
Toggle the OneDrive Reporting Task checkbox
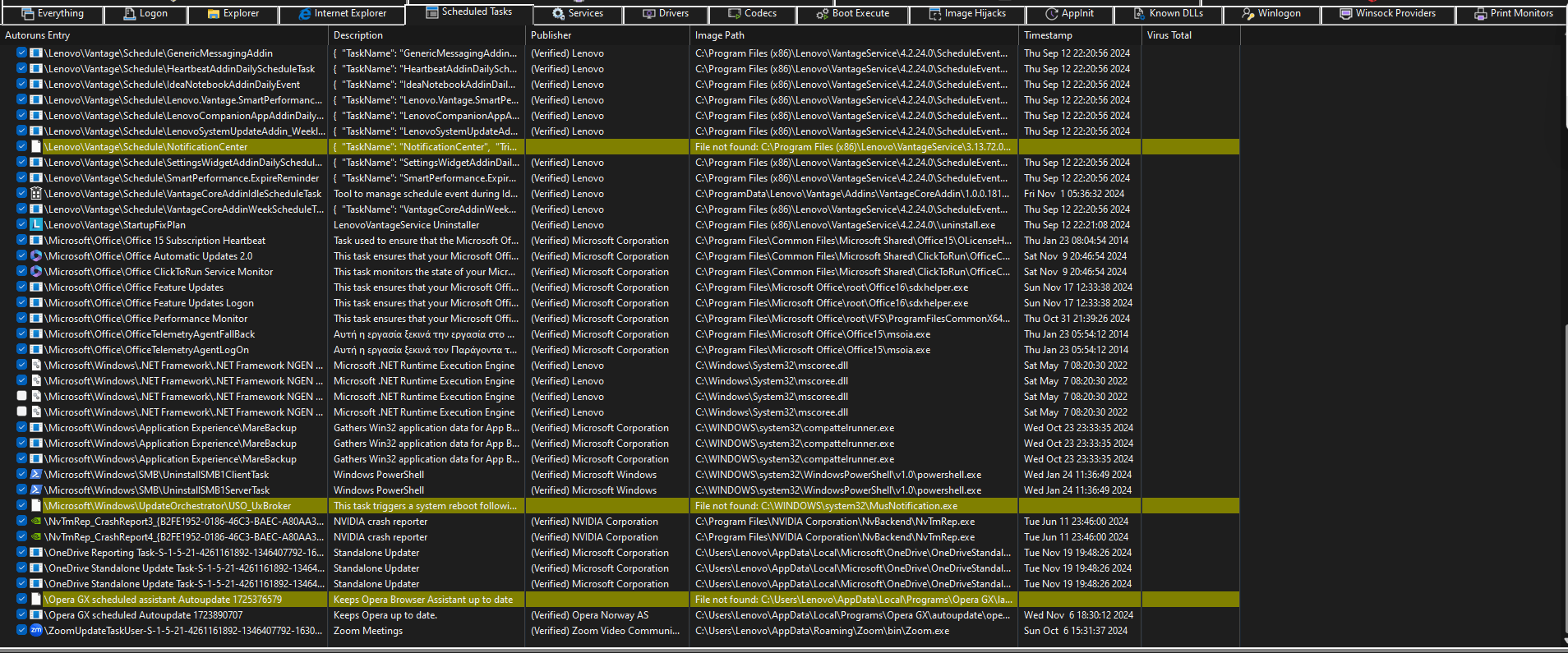[x=22, y=553]
